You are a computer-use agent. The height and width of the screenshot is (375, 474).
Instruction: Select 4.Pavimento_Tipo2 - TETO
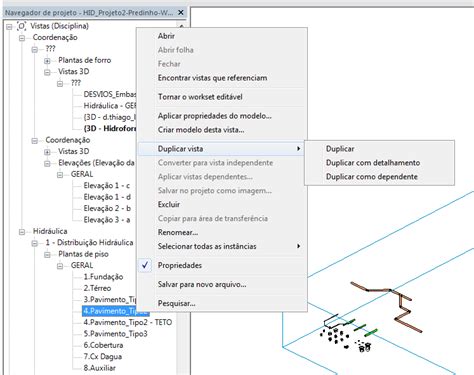click(x=128, y=322)
